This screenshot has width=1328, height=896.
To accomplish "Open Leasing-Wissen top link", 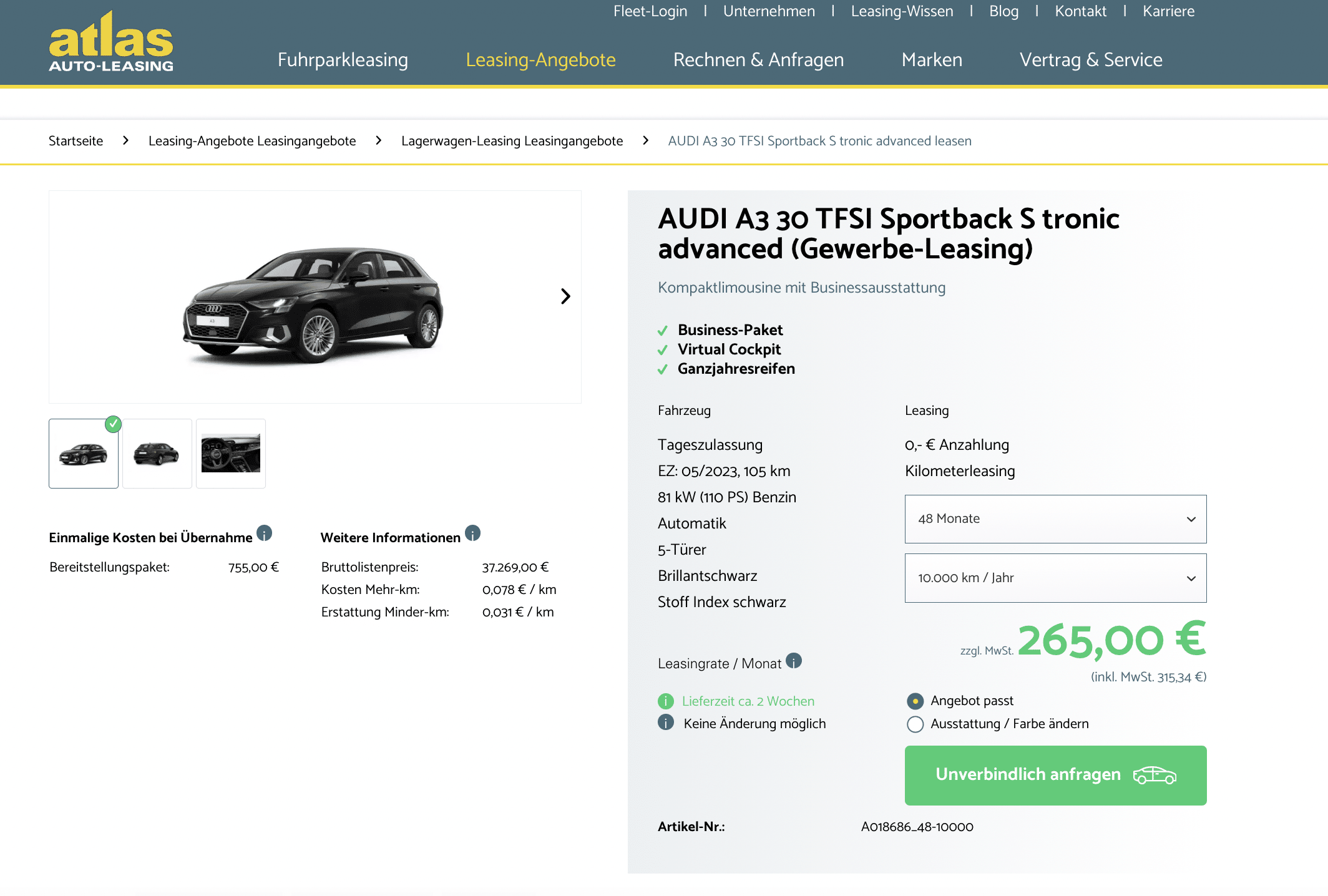I will [902, 11].
